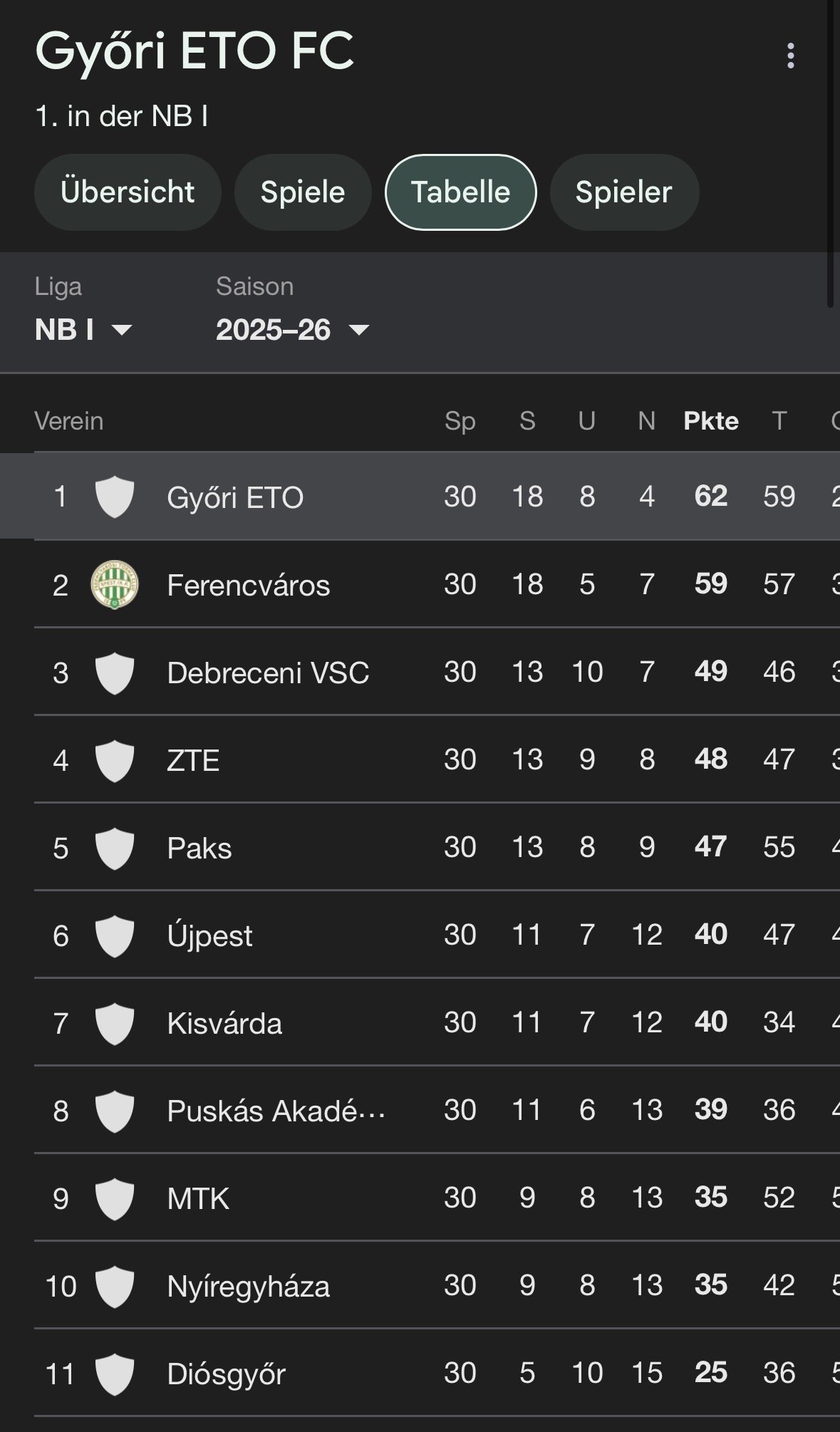Select the Tabelle tab
The height and width of the screenshot is (1432, 840).
[460, 192]
